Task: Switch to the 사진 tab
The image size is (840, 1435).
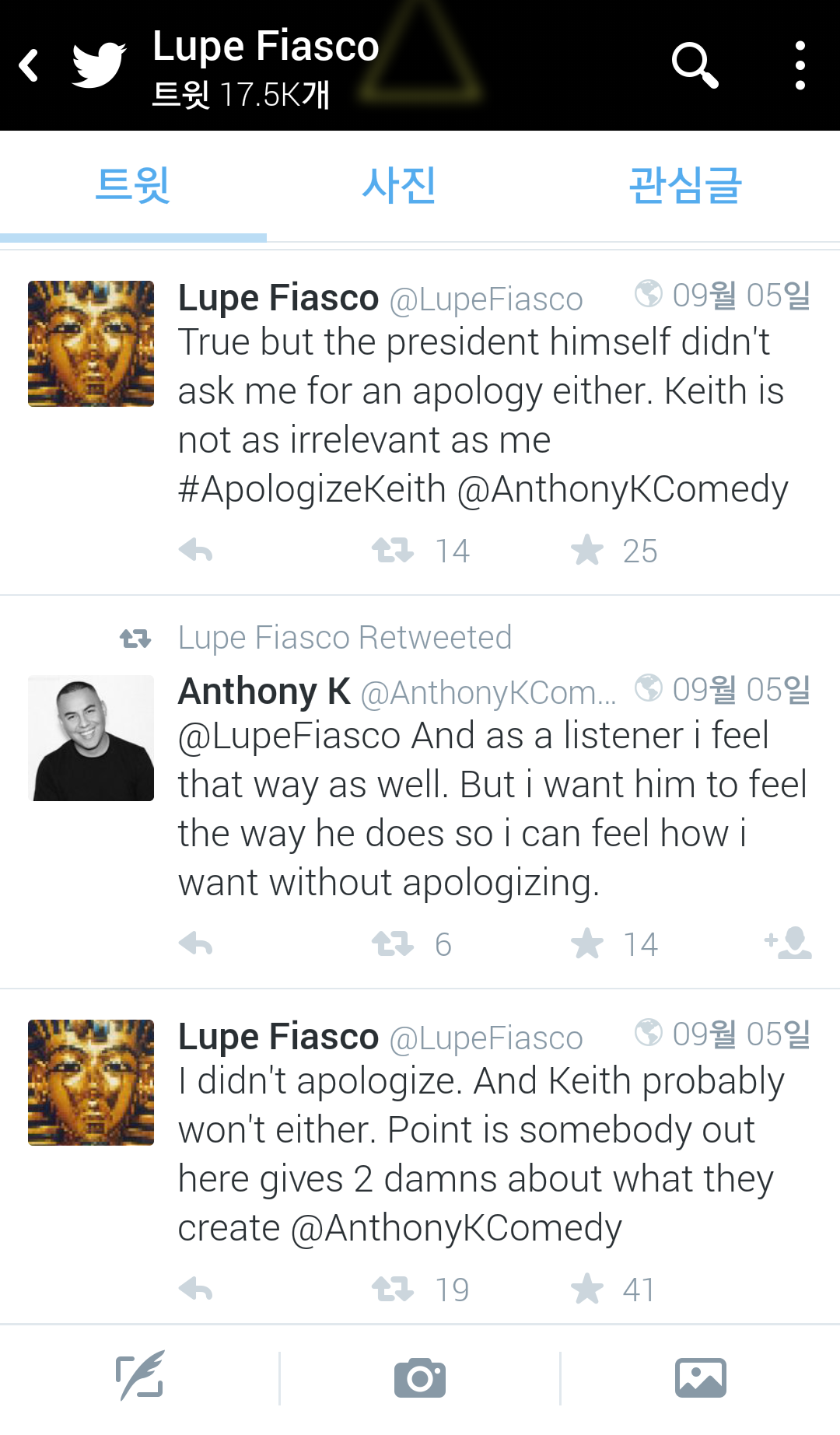Action: click(x=398, y=186)
